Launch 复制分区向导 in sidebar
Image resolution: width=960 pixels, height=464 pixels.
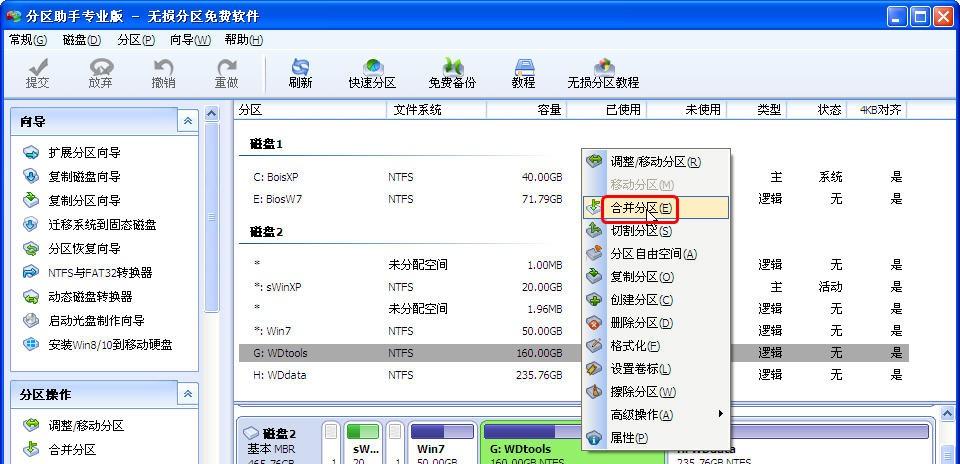tap(72, 201)
